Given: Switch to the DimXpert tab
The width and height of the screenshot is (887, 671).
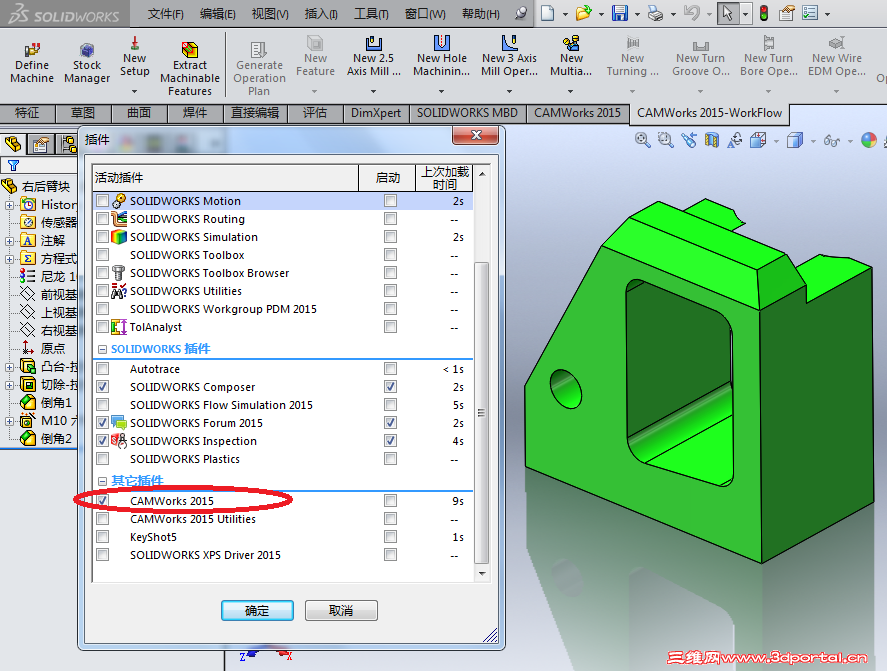Looking at the screenshot, I should [x=376, y=113].
